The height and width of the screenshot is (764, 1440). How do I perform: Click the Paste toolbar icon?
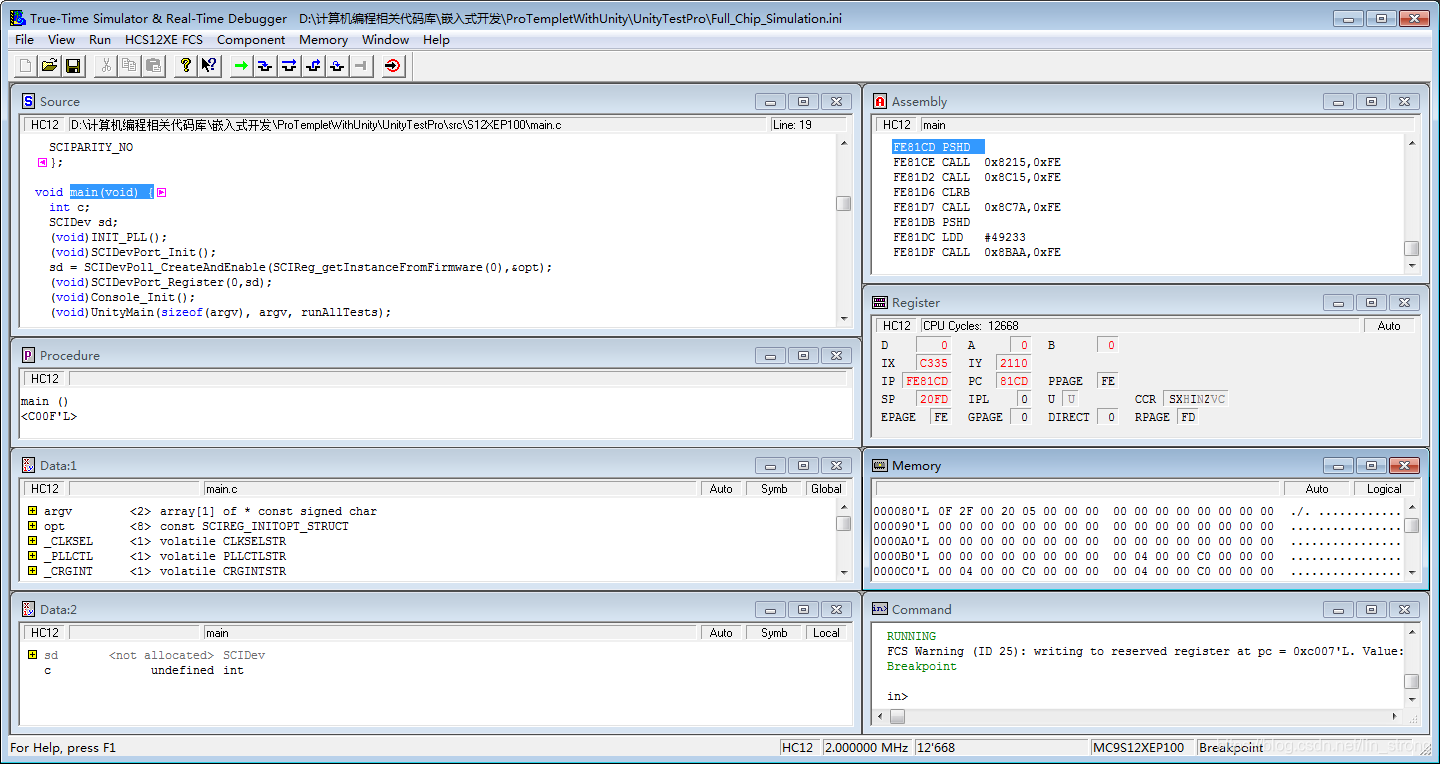pyautogui.click(x=153, y=66)
